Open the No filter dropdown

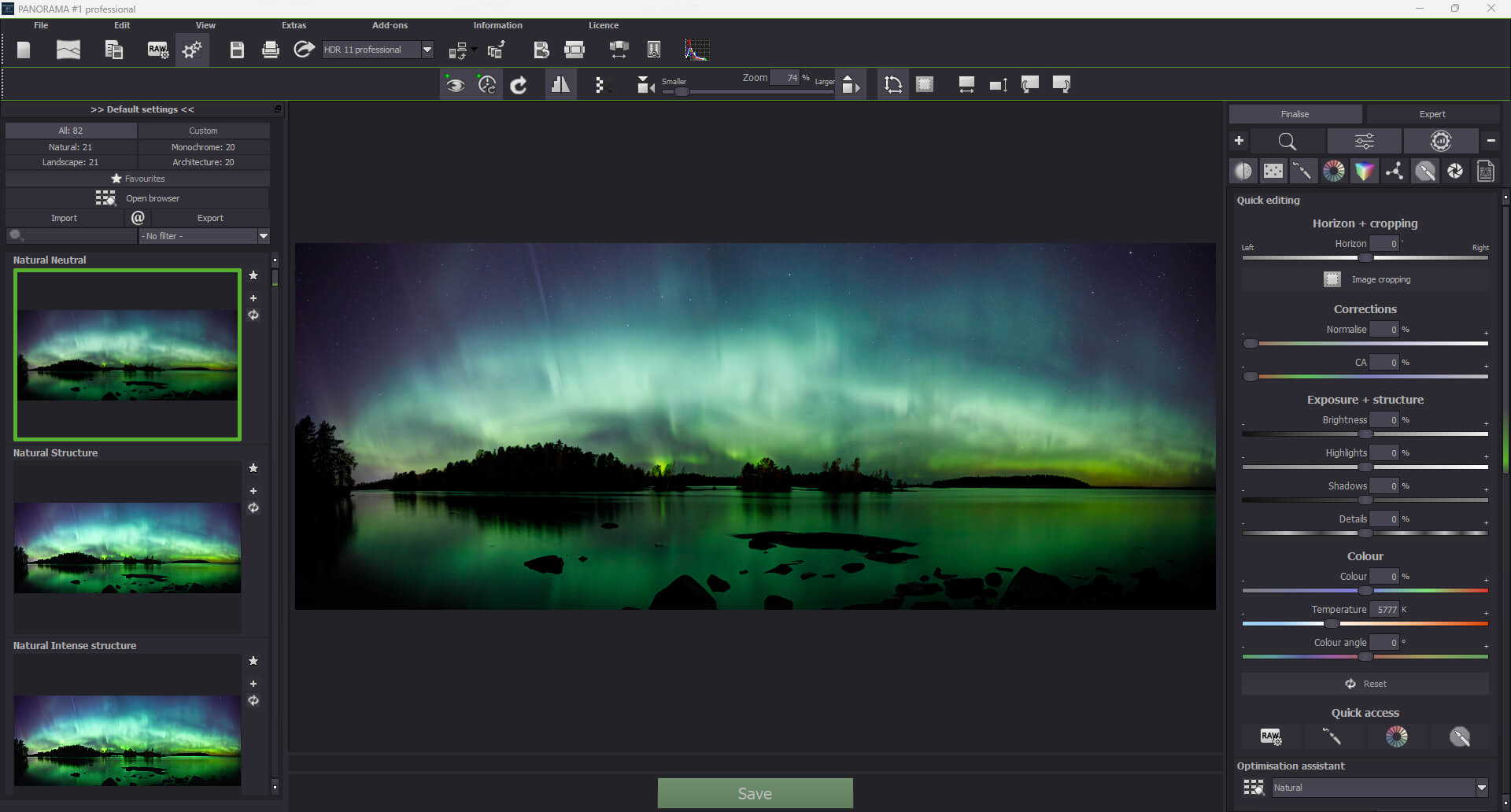pos(264,236)
